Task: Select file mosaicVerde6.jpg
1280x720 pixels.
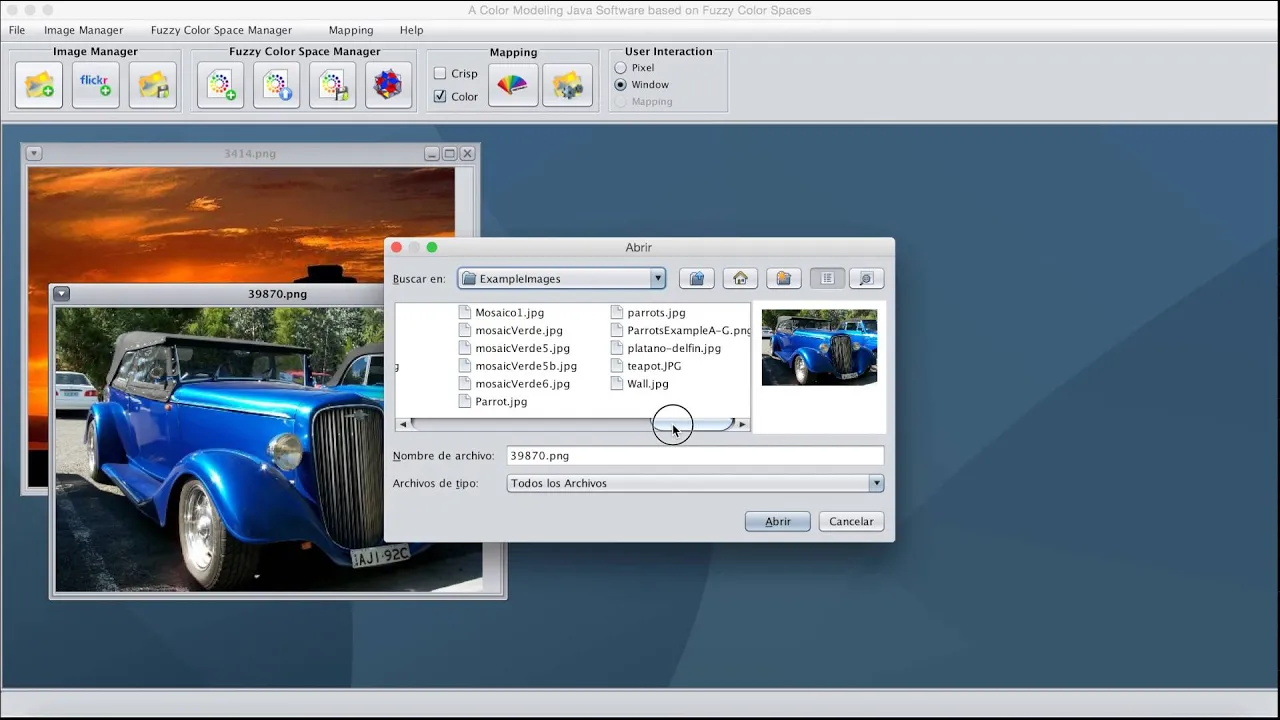Action: [x=514, y=384]
